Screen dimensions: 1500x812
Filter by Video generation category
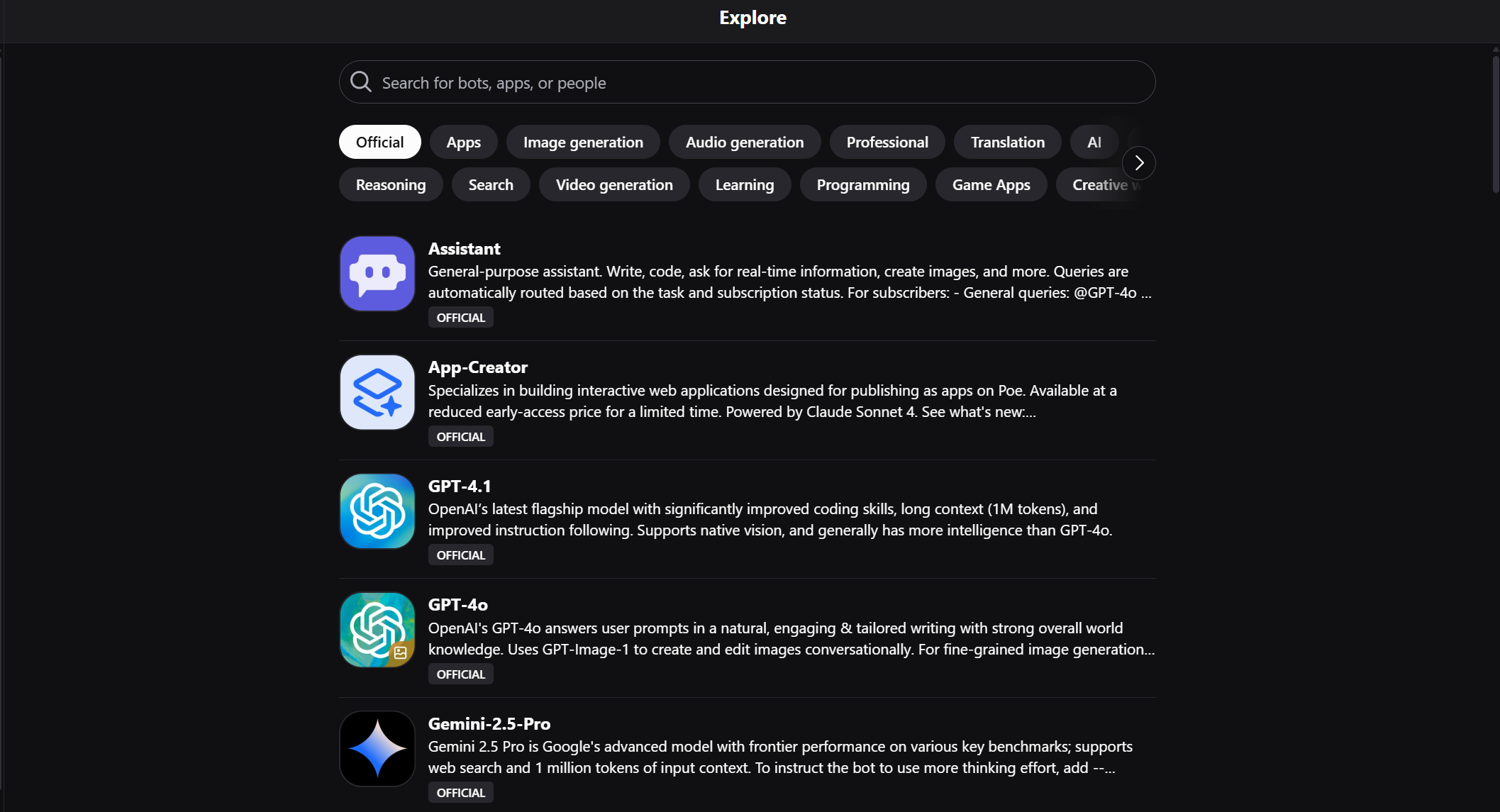(x=614, y=184)
